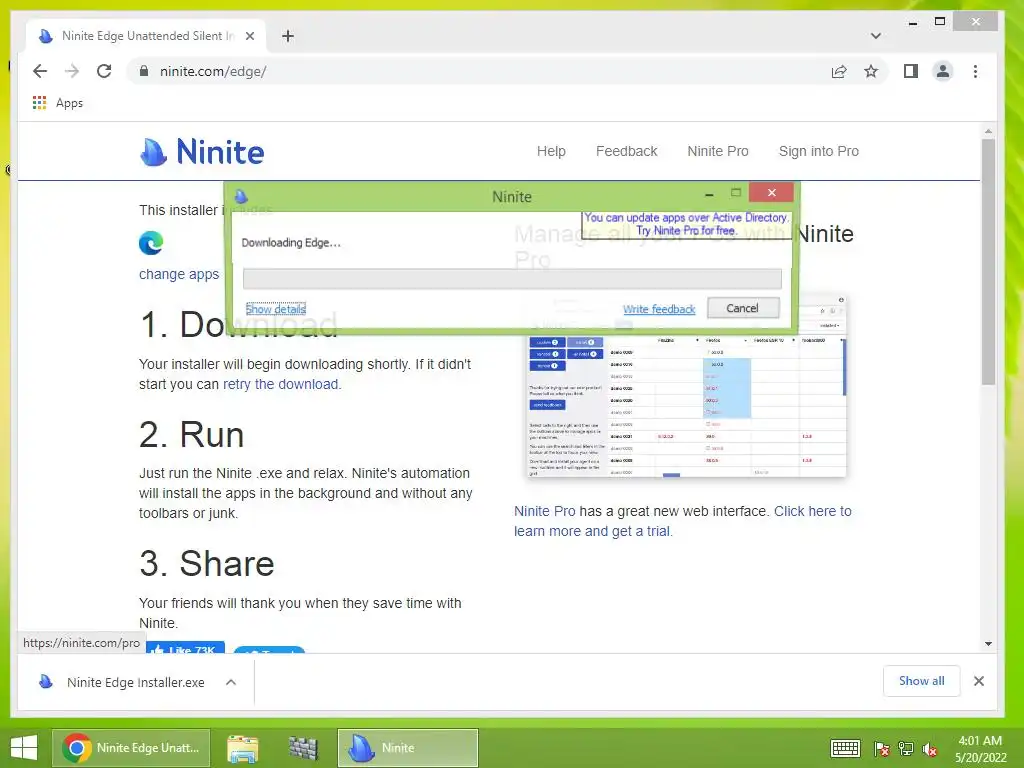The height and width of the screenshot is (768, 1024).
Task: Click the Edge app icon on the page
Action: [x=151, y=243]
